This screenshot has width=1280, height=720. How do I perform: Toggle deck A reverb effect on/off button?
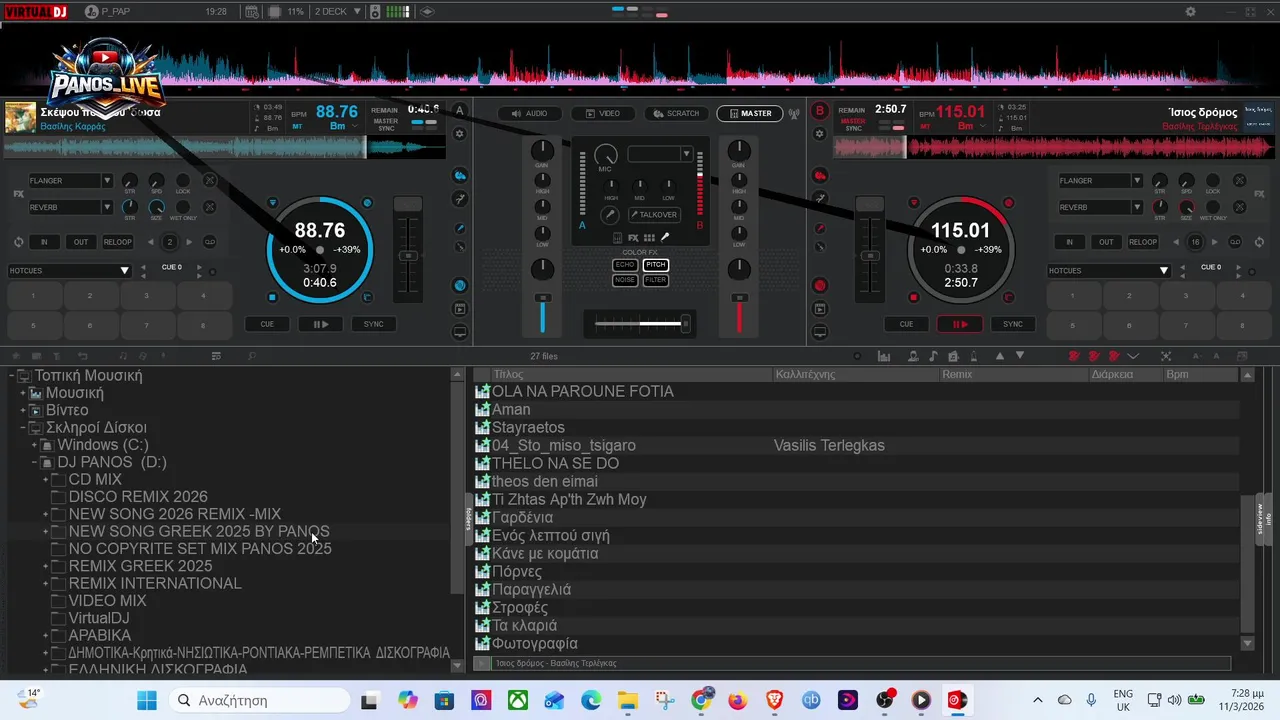210,207
